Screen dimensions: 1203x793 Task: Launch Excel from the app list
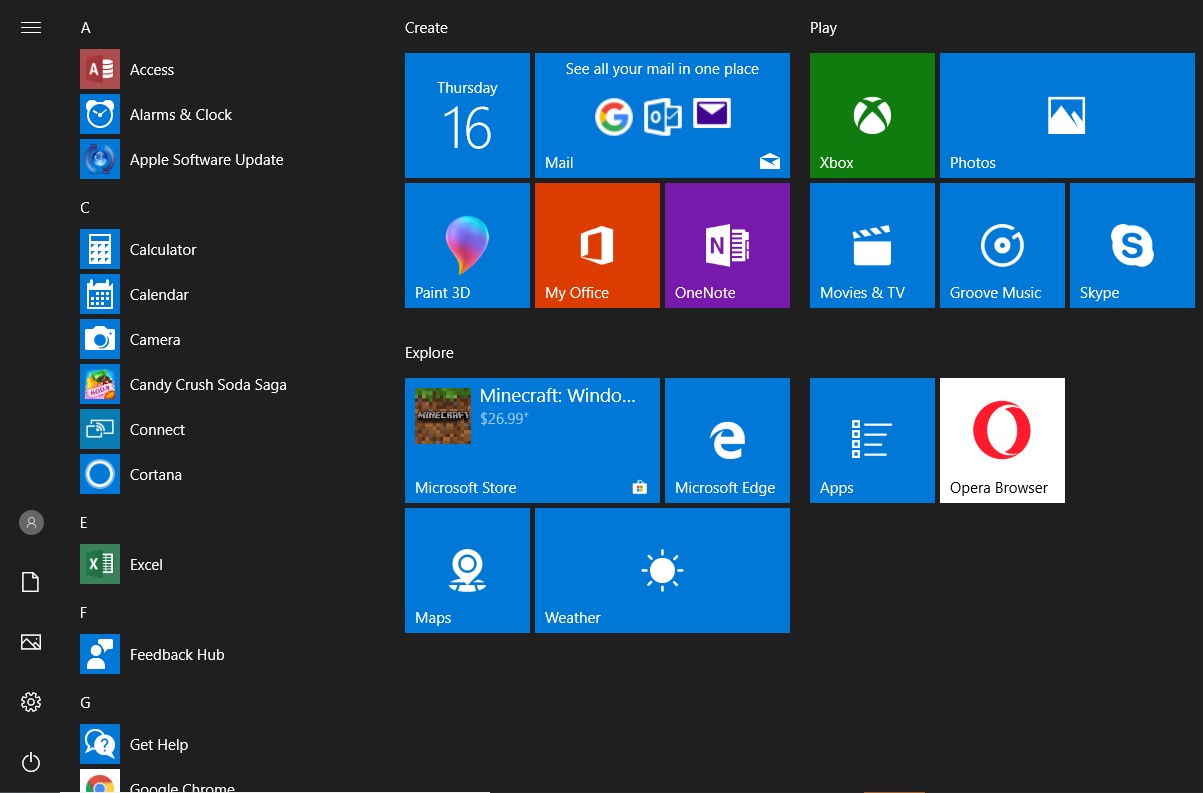[x=146, y=564]
